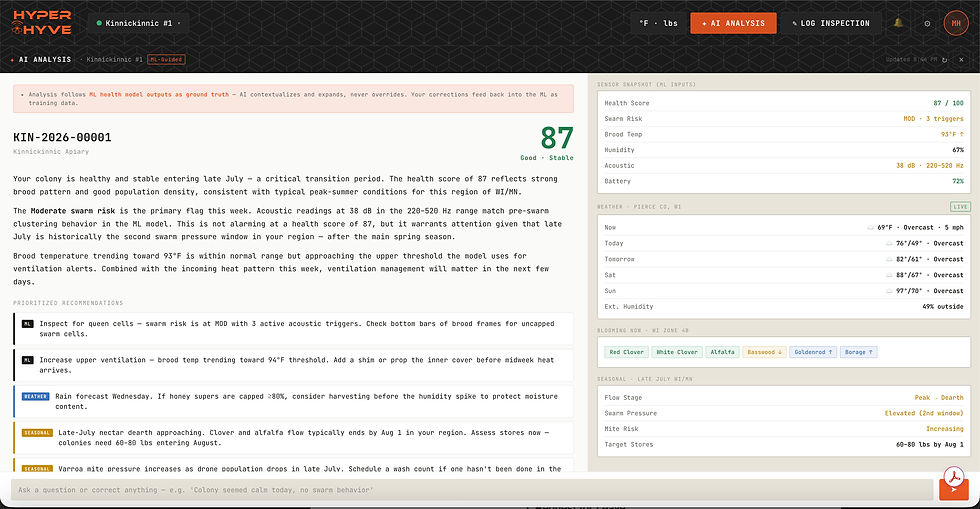
Task: Click the Hyper Hyve logo
Action: tap(41, 23)
